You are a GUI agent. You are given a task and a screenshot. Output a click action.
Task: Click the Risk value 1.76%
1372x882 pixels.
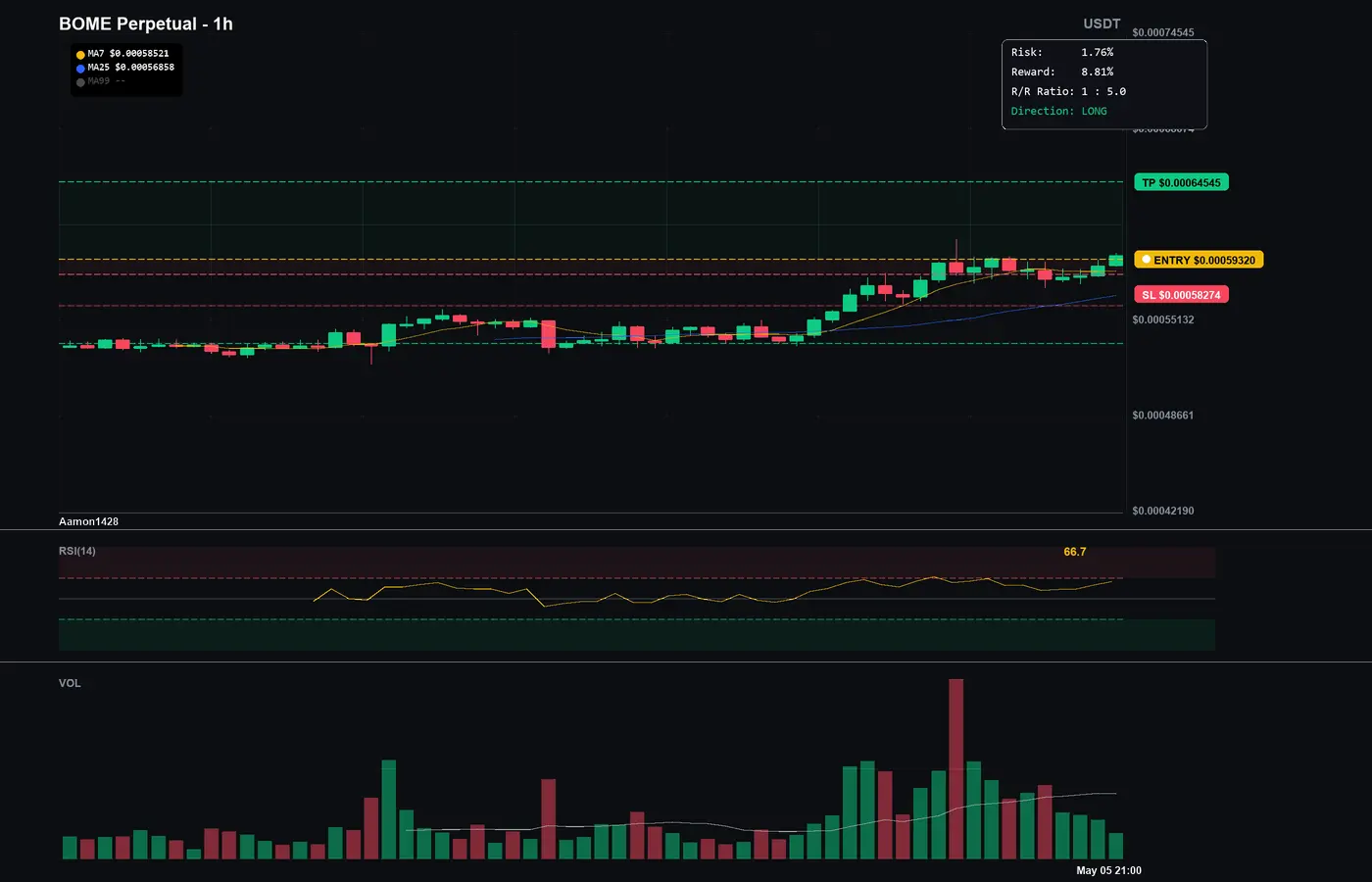tap(1098, 52)
